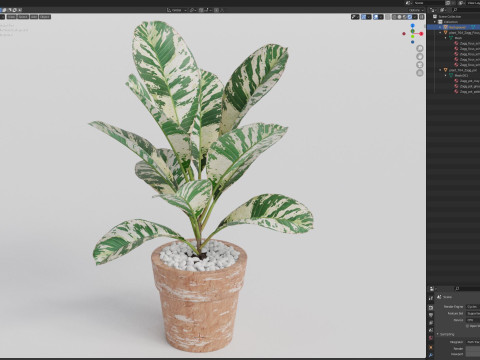Collapse the plant_004 Zapp pot object
Image resolution: width=480 pixels, height=360 pixels.
click(x=440, y=70)
